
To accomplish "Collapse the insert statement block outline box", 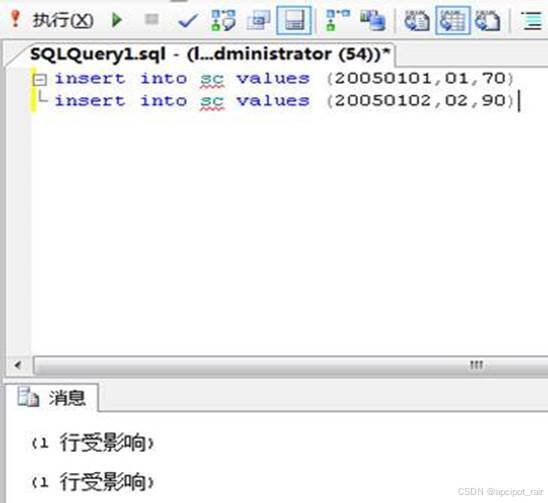I will point(39,80).
